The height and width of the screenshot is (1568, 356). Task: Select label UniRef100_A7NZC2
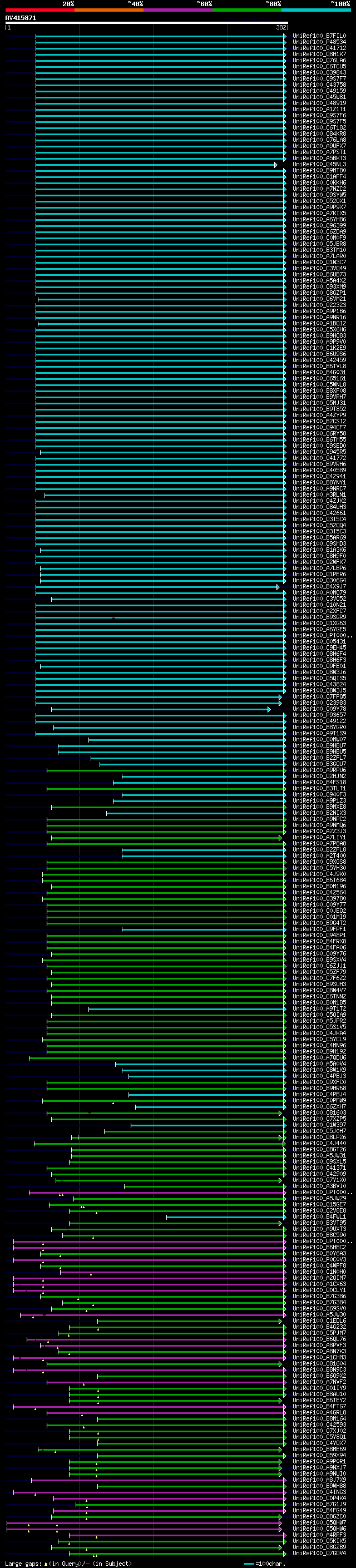tap(319, 189)
